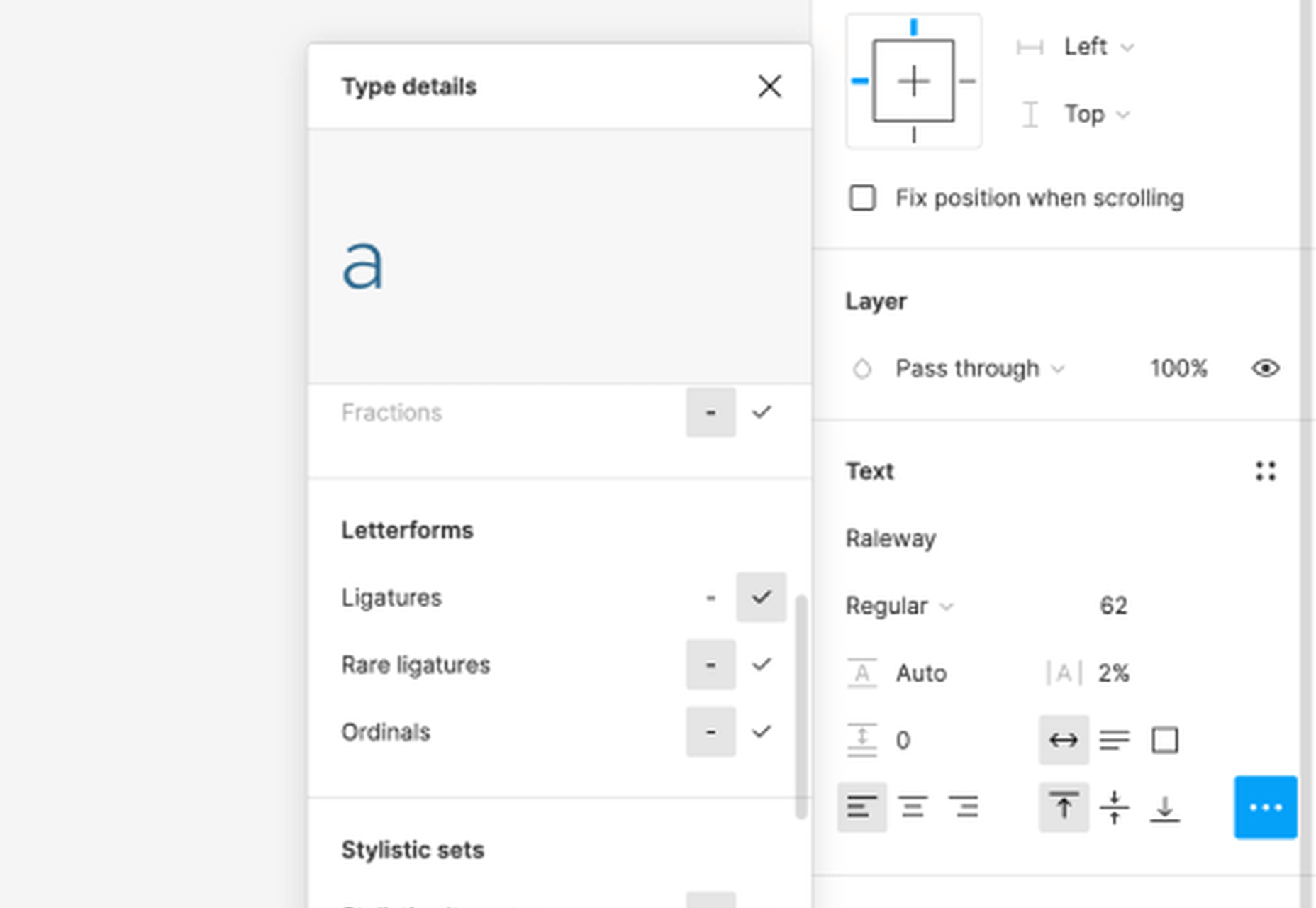
Task: Click the horizontal constraint icon
Action: tap(1030, 47)
